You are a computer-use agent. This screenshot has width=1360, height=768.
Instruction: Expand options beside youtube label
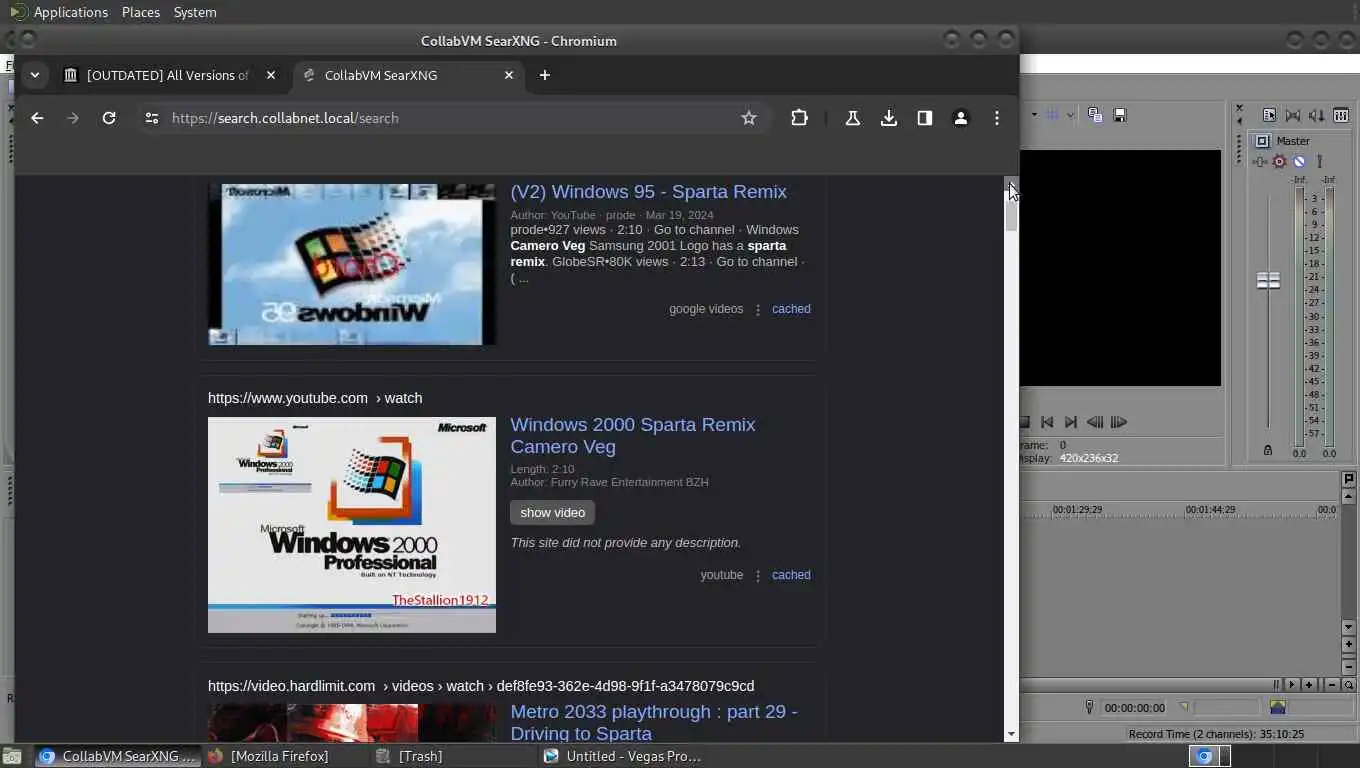758,576
